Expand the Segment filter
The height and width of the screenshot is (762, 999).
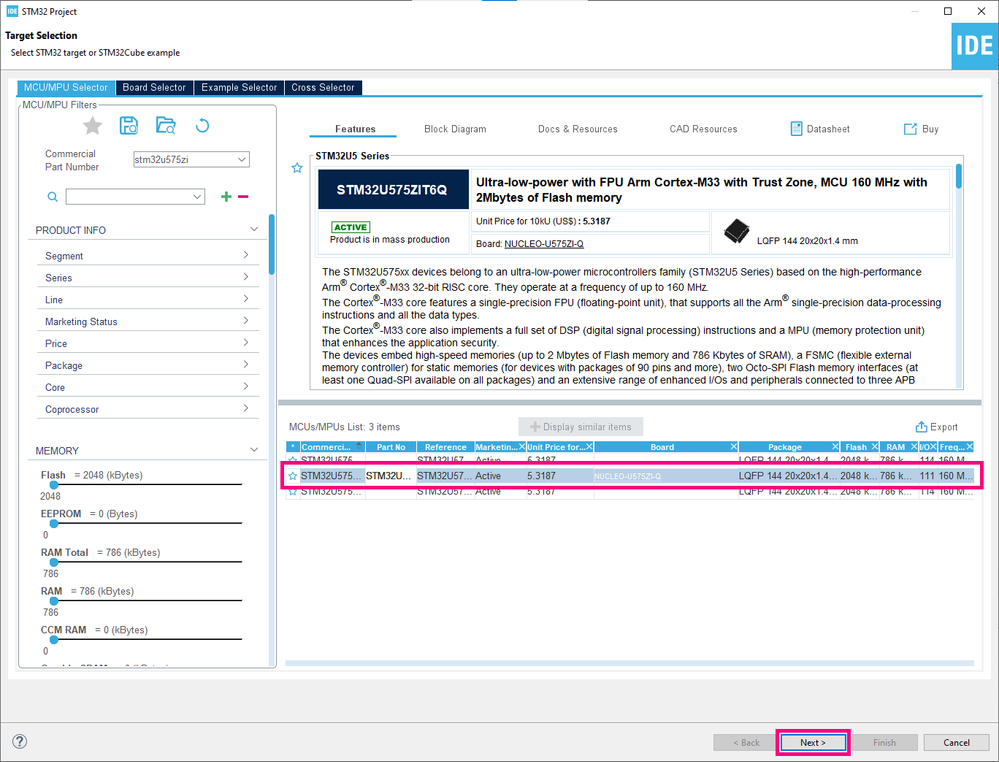point(246,255)
